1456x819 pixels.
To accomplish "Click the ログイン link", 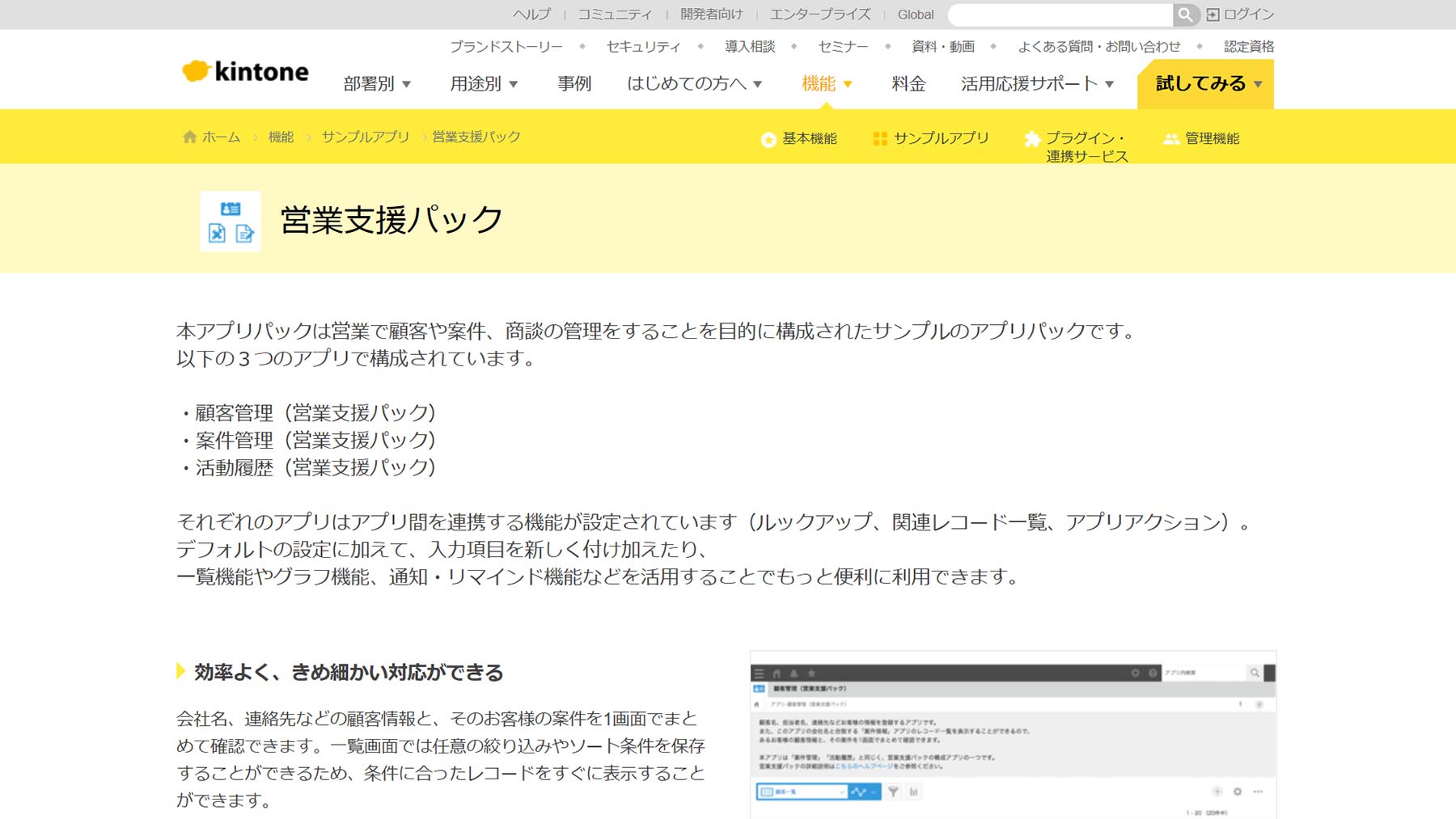I will [1249, 15].
